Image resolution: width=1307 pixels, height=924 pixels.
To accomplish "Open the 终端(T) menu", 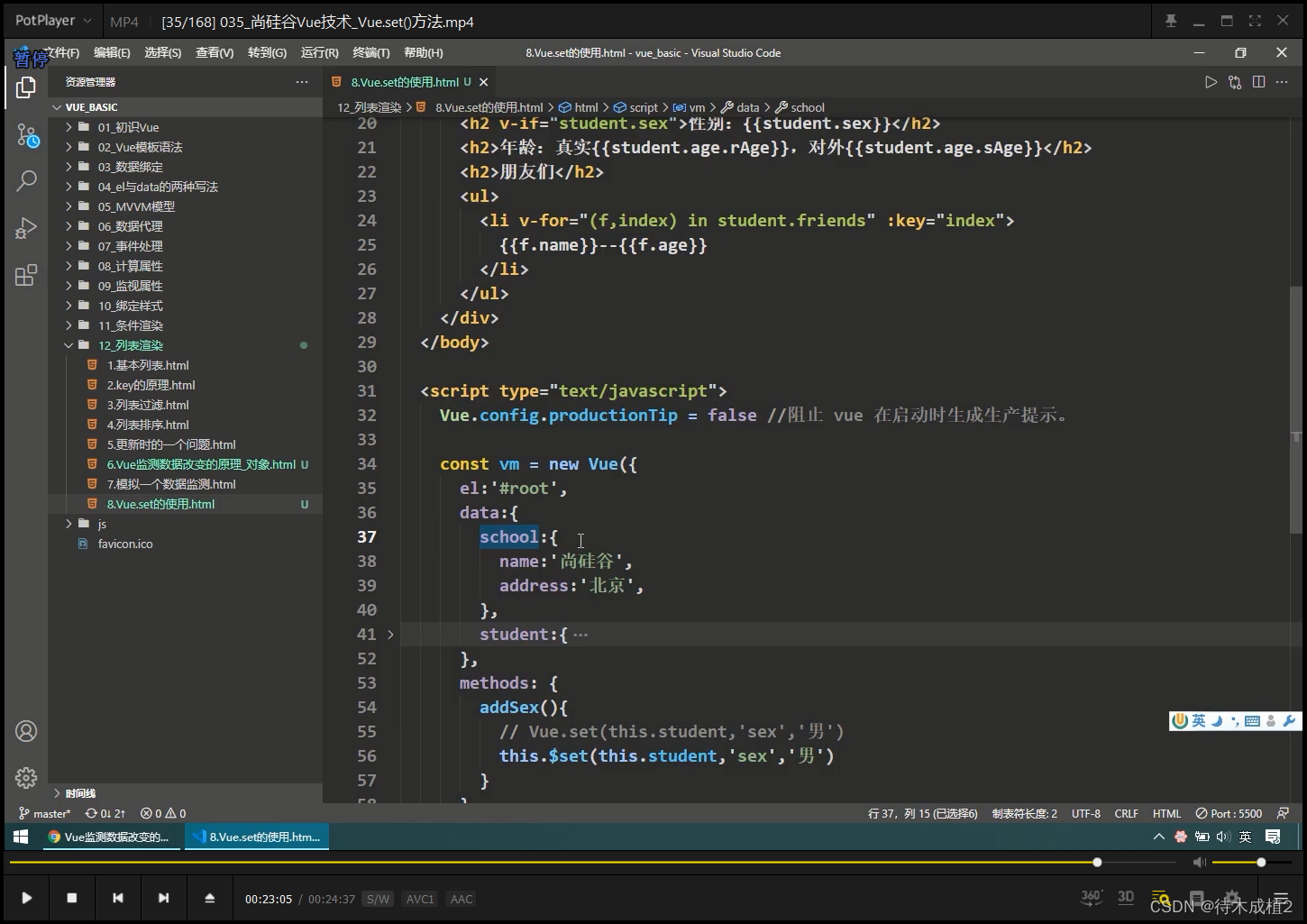I will 371,53.
